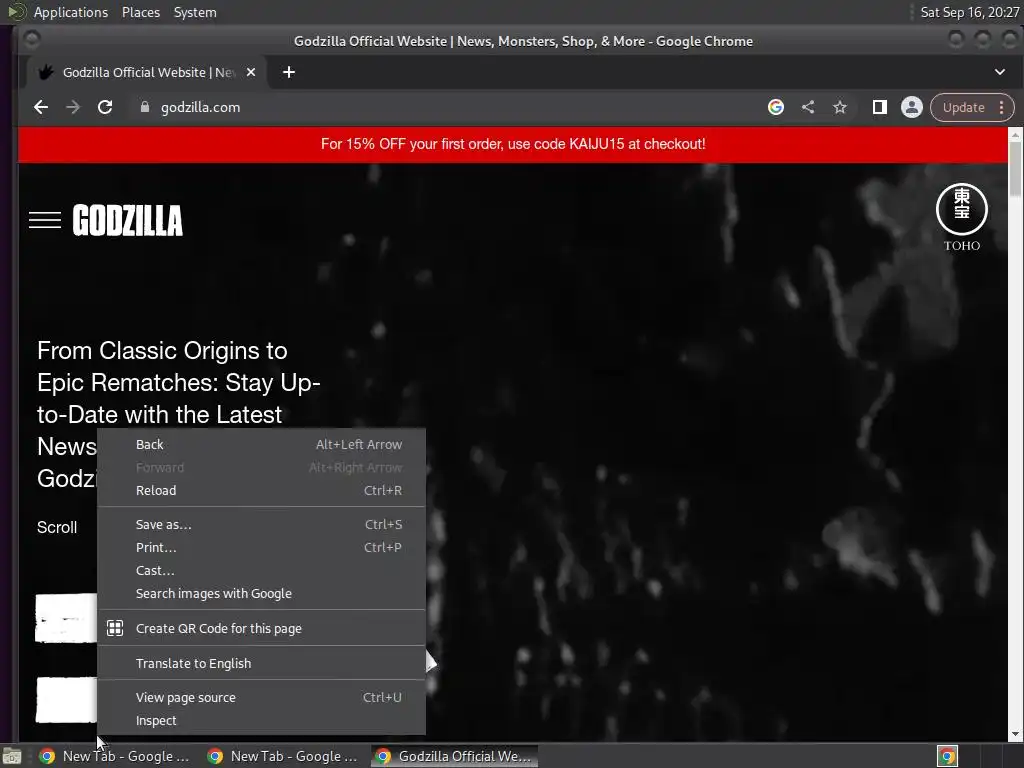Screen dimensions: 1024x768
Task: Select Print... in context menu
Action: point(261,547)
